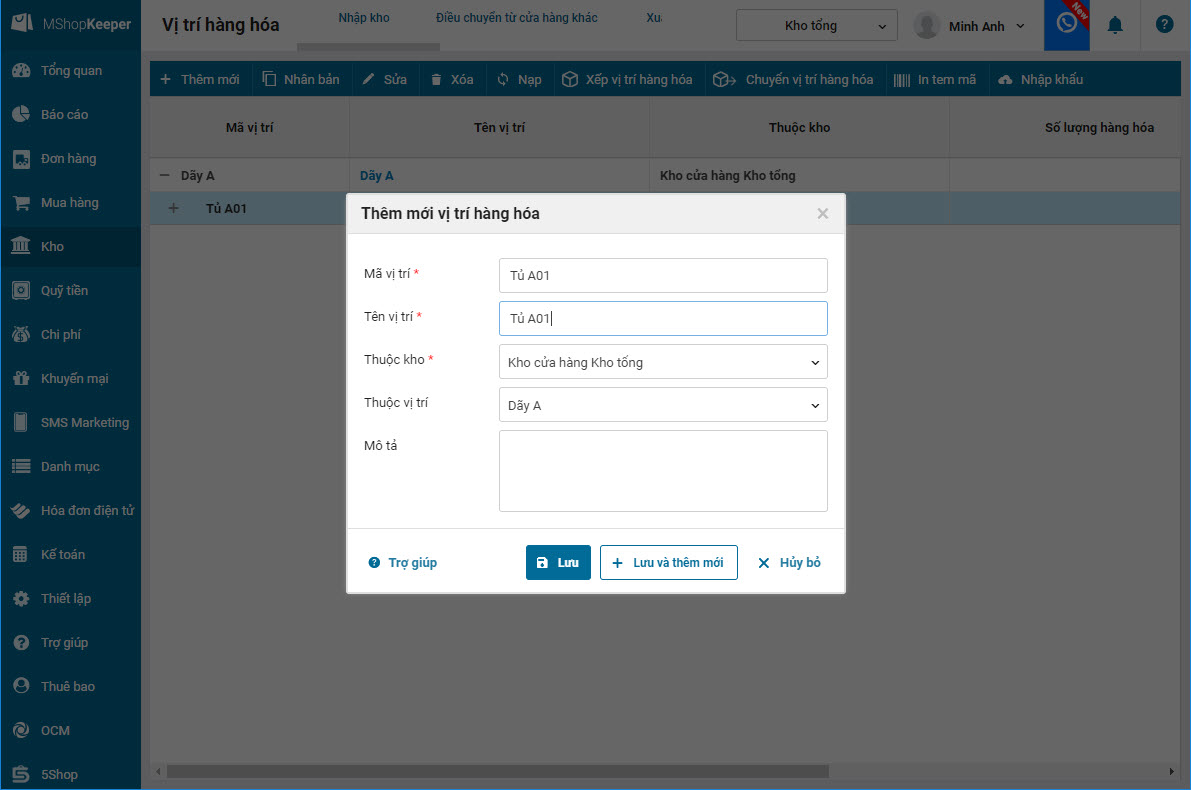Open Chi phí section
The width and height of the screenshot is (1191, 790).
point(70,335)
